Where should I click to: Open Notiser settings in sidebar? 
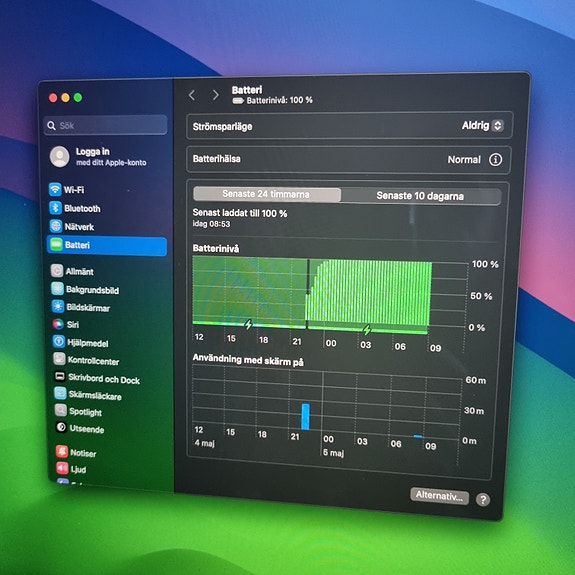pos(76,452)
